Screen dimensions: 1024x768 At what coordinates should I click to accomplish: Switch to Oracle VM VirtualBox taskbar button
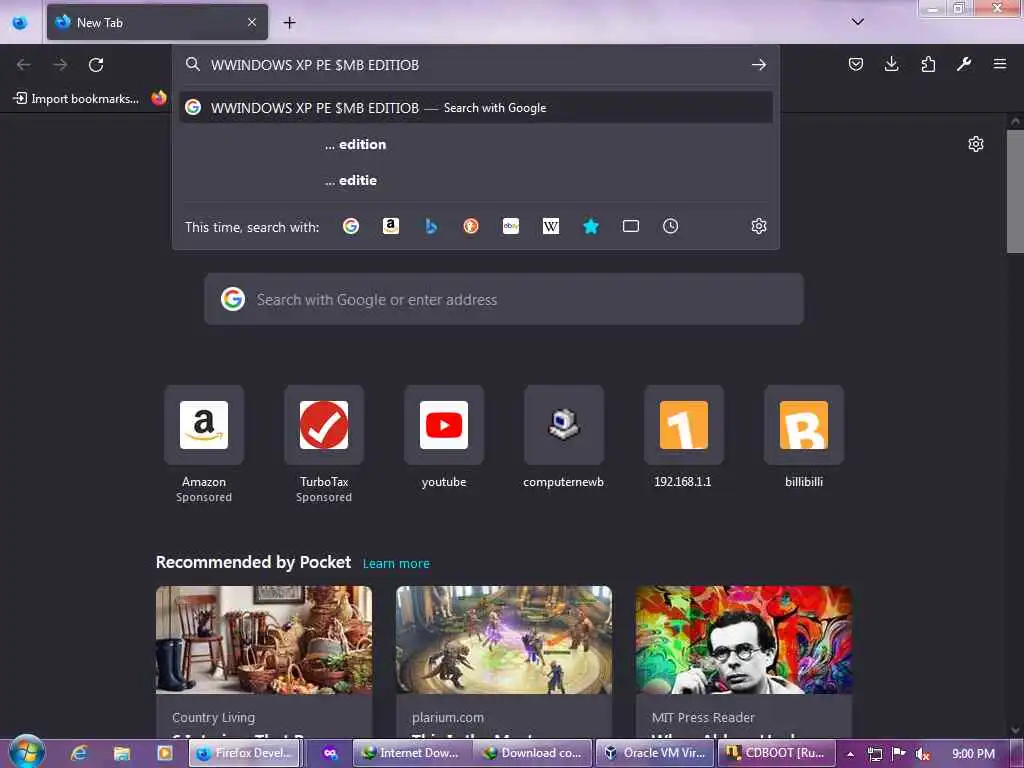tap(655, 753)
